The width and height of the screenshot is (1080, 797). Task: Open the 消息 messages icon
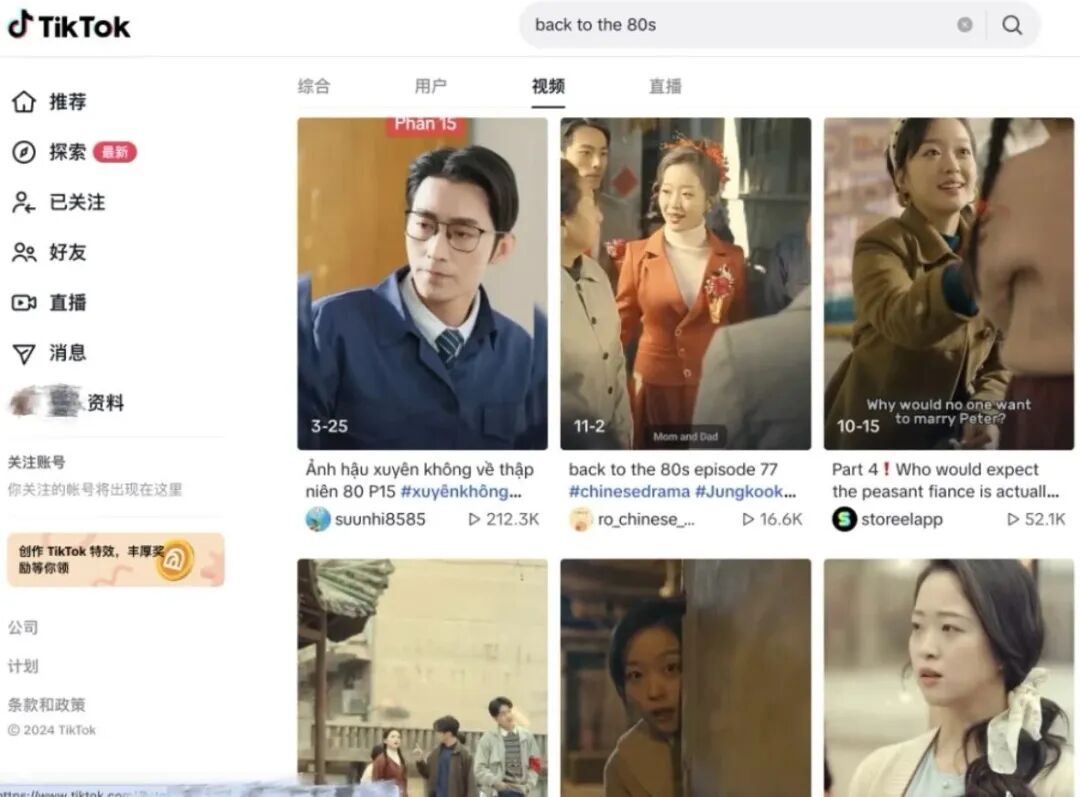(x=23, y=353)
